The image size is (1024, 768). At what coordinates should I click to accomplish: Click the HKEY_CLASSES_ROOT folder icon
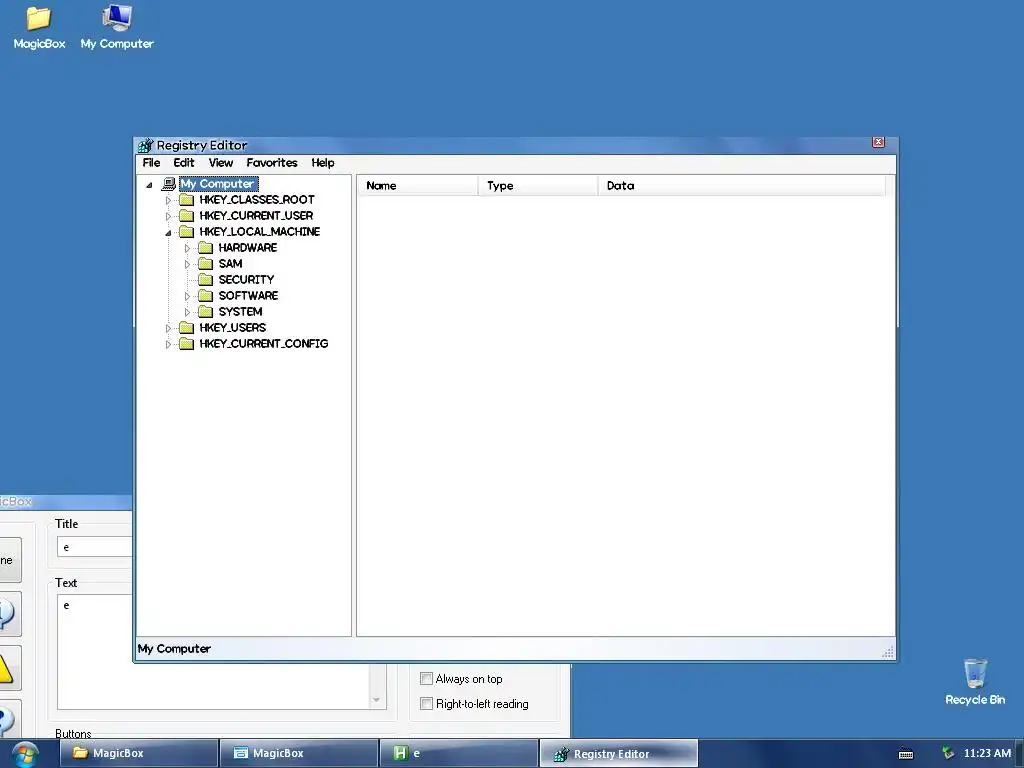[187, 200]
